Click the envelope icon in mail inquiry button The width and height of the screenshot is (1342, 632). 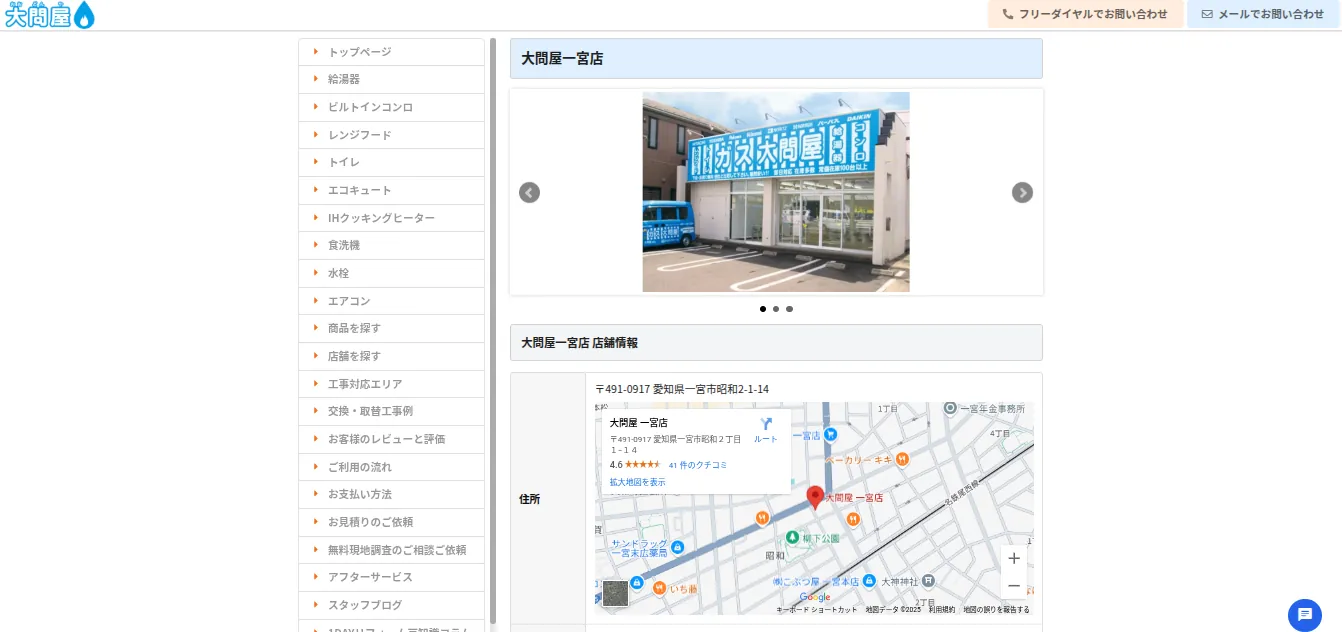[1207, 15]
